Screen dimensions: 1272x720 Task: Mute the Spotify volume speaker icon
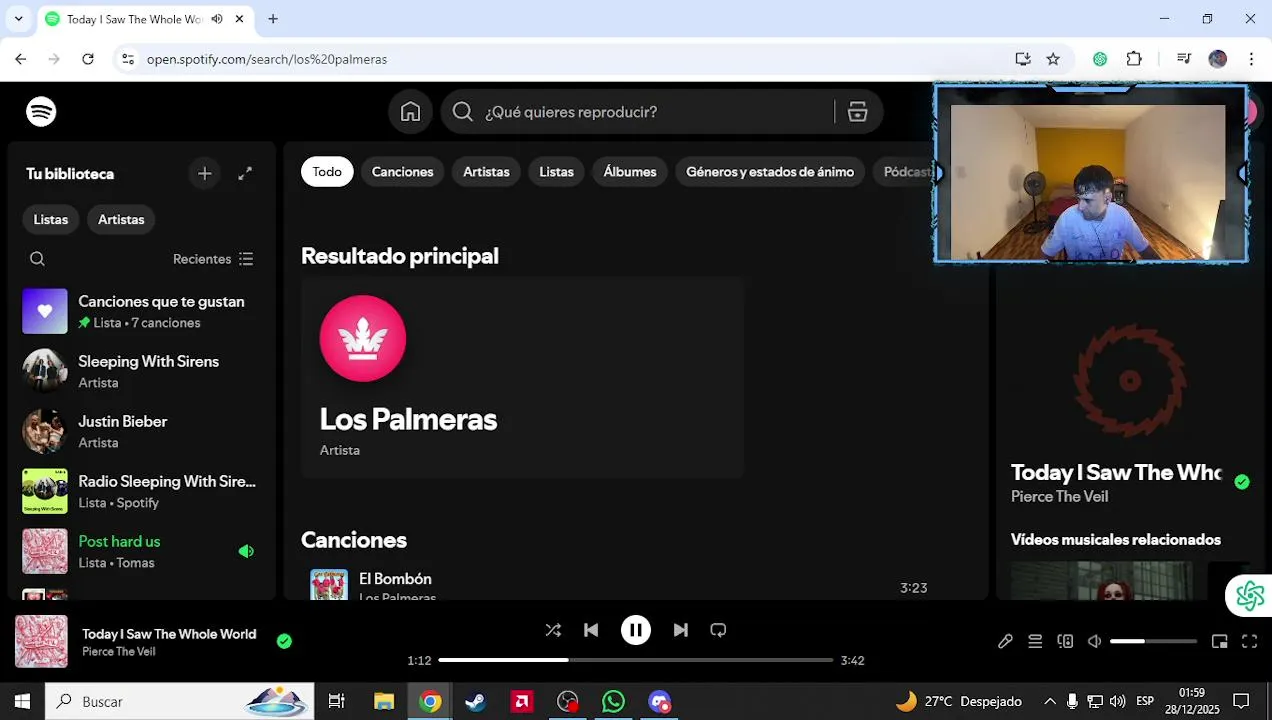tap(1095, 641)
